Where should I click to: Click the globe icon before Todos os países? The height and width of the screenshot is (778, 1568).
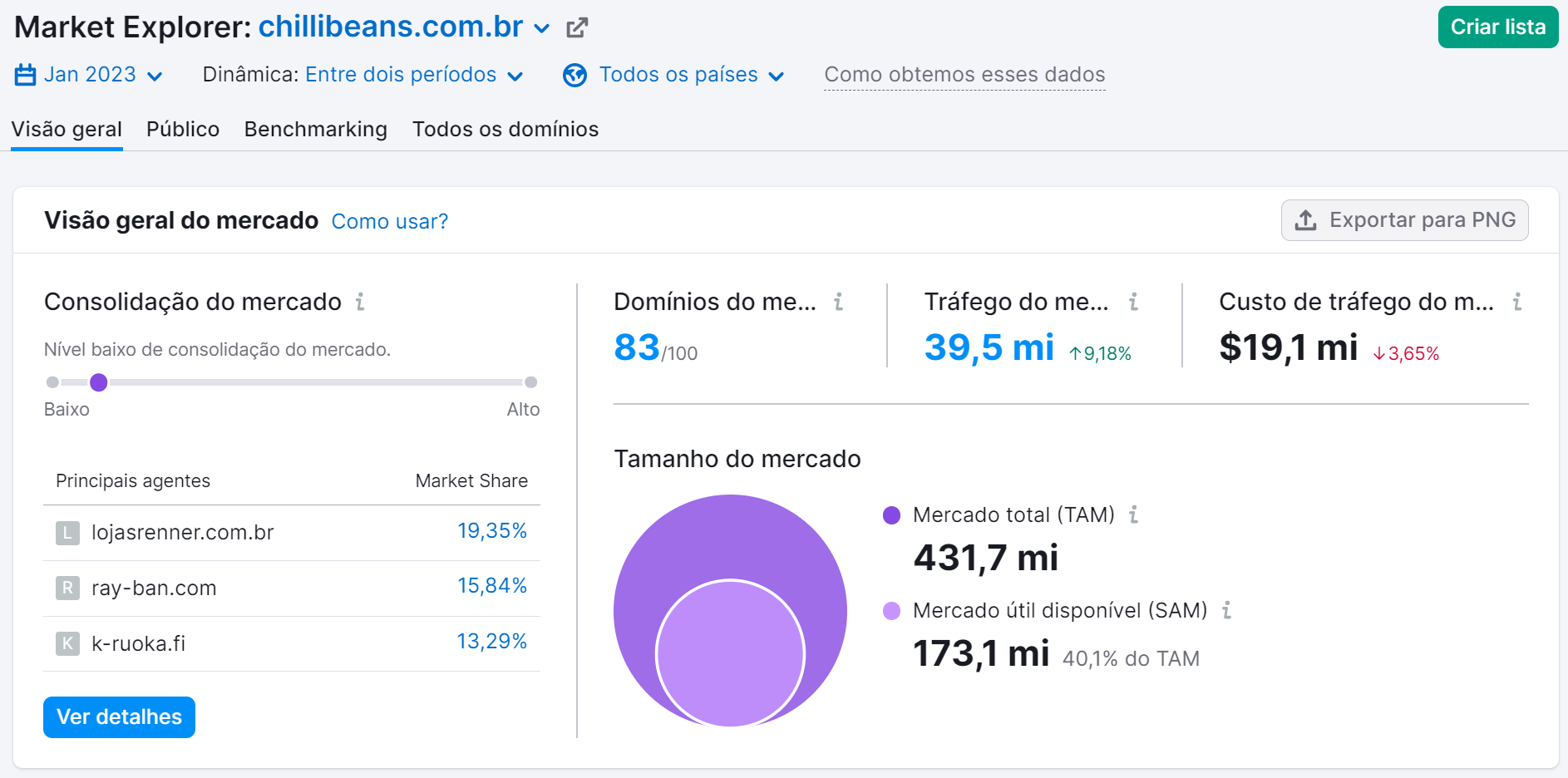575,74
